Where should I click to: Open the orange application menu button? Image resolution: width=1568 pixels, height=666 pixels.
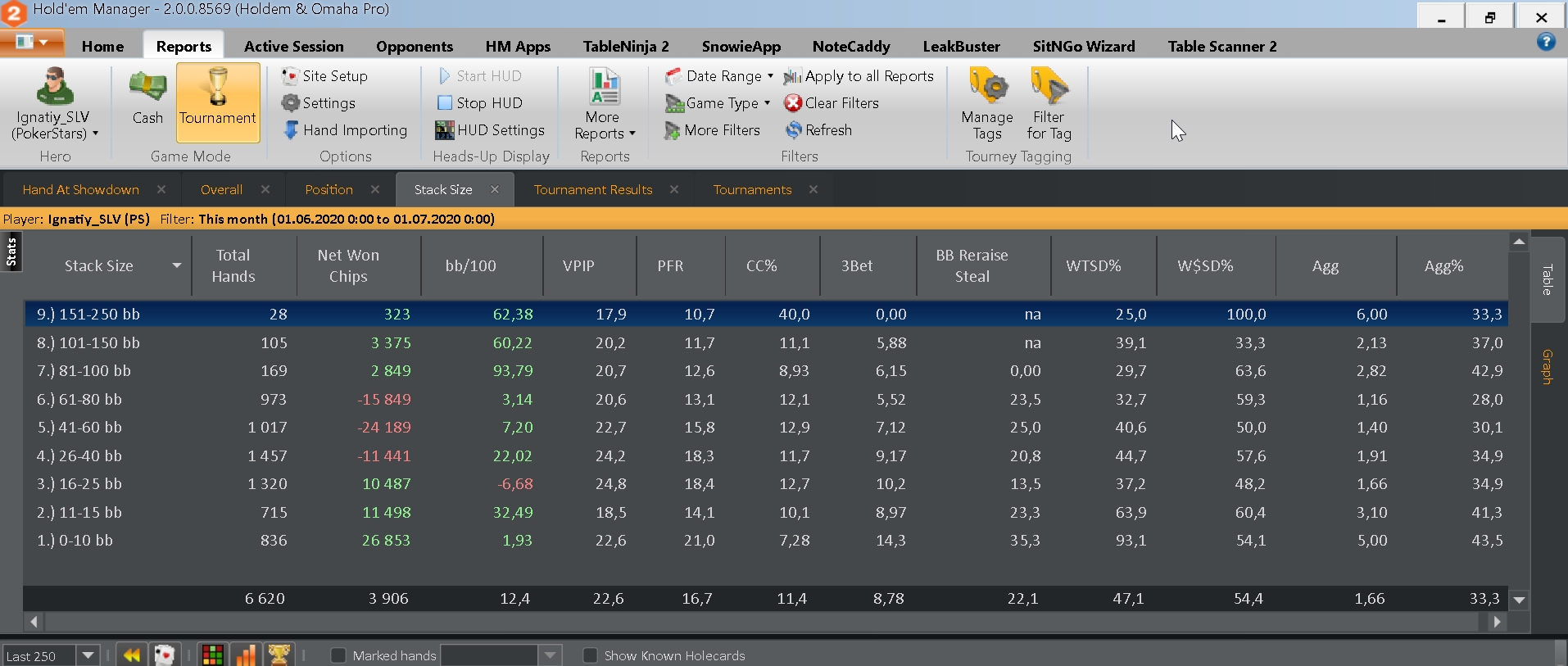point(32,42)
